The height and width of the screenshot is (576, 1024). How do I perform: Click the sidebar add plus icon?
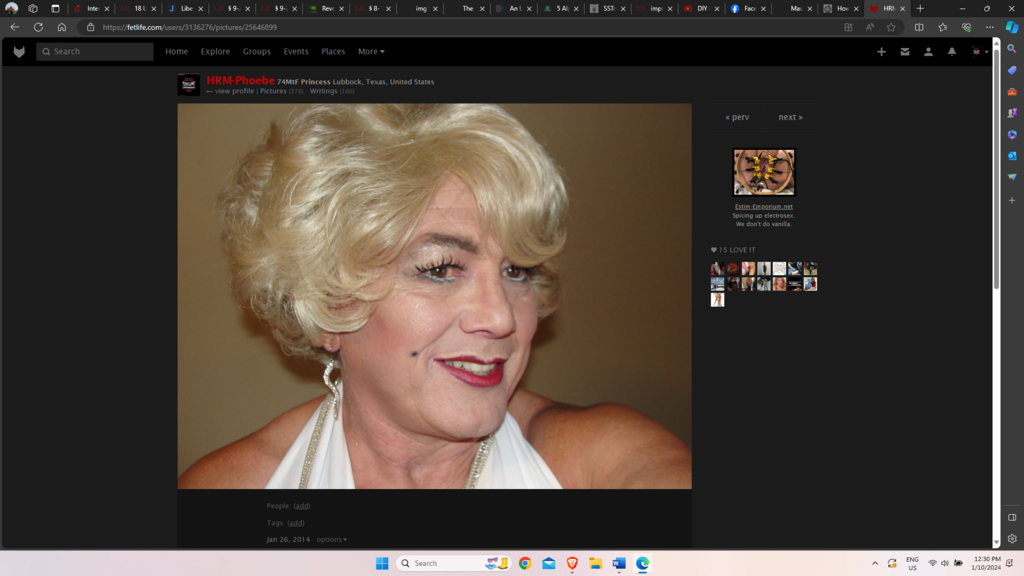[1012, 200]
